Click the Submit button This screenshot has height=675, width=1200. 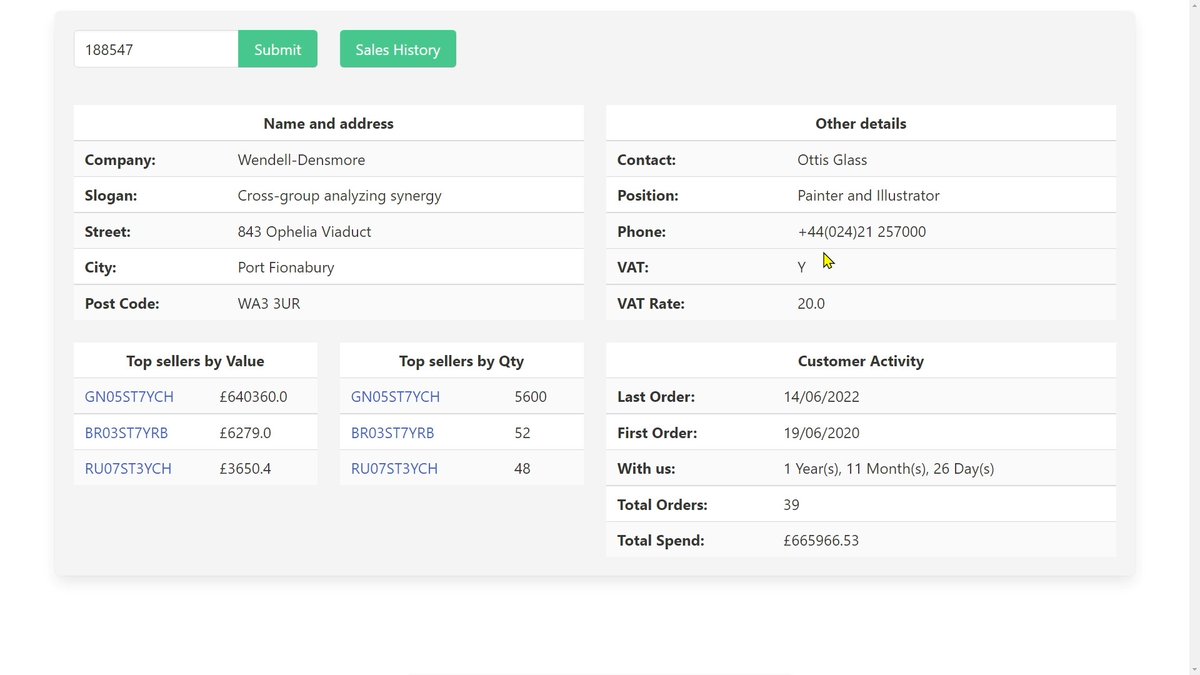pos(278,49)
